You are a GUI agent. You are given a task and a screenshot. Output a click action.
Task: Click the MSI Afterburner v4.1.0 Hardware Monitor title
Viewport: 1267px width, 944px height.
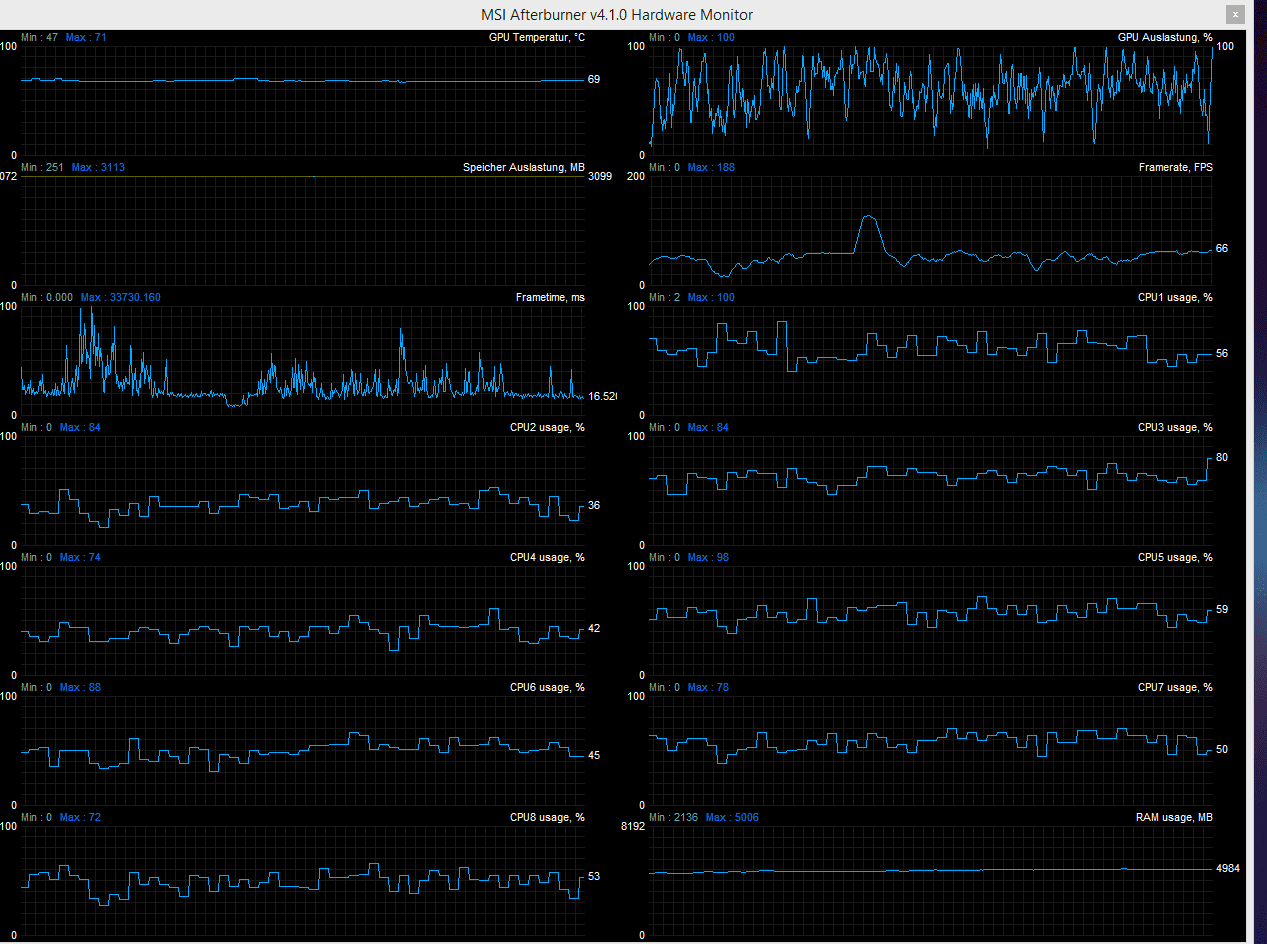pos(617,14)
